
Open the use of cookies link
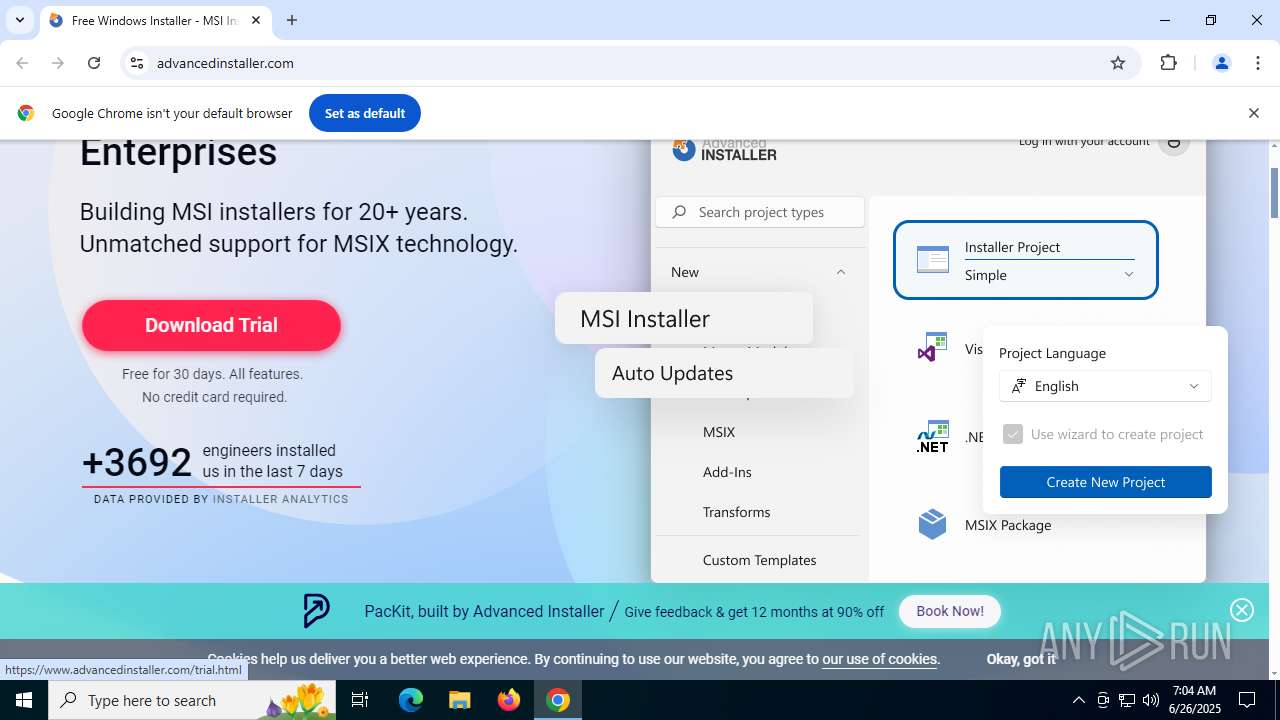click(880, 659)
